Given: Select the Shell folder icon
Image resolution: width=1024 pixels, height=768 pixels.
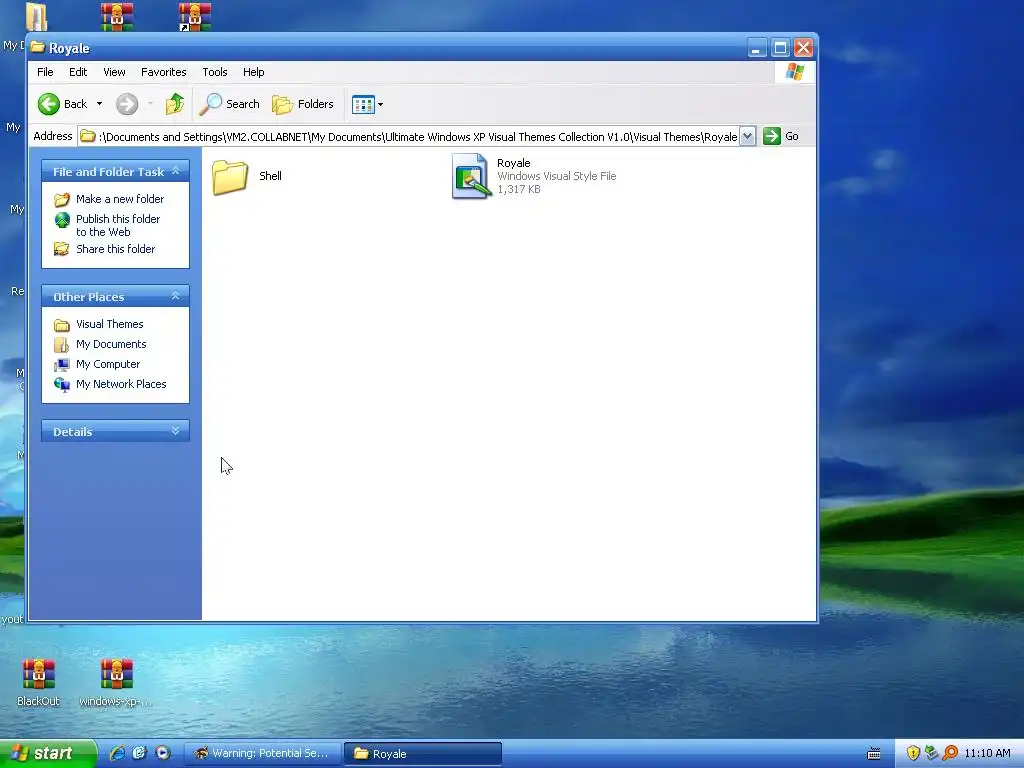Looking at the screenshot, I should 230,176.
